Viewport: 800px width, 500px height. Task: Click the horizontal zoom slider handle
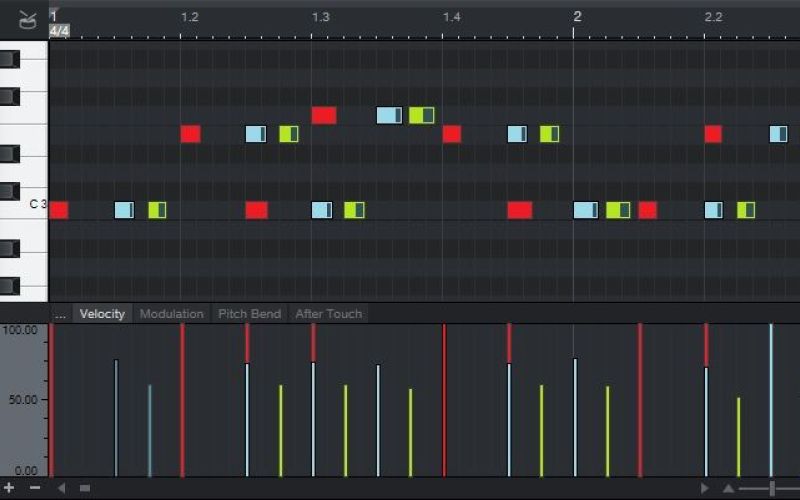click(771, 488)
